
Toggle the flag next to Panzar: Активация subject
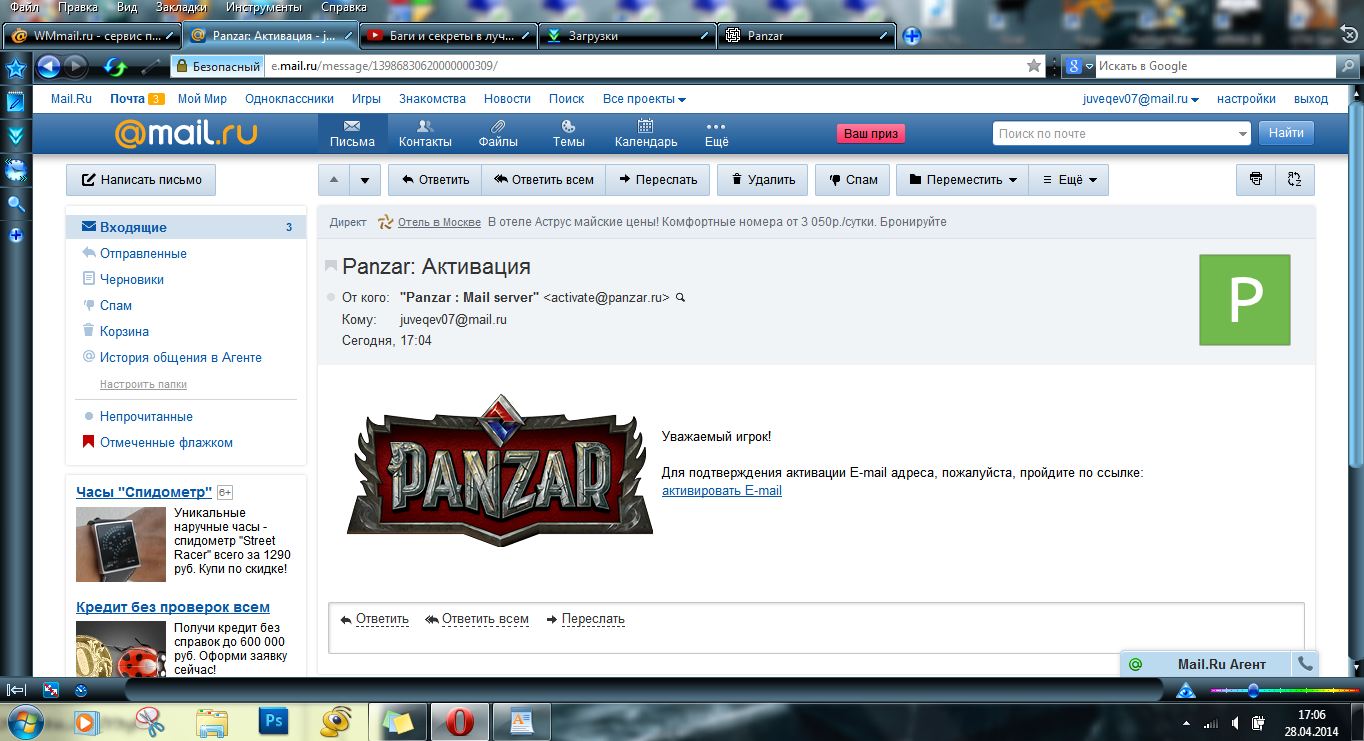coord(331,267)
